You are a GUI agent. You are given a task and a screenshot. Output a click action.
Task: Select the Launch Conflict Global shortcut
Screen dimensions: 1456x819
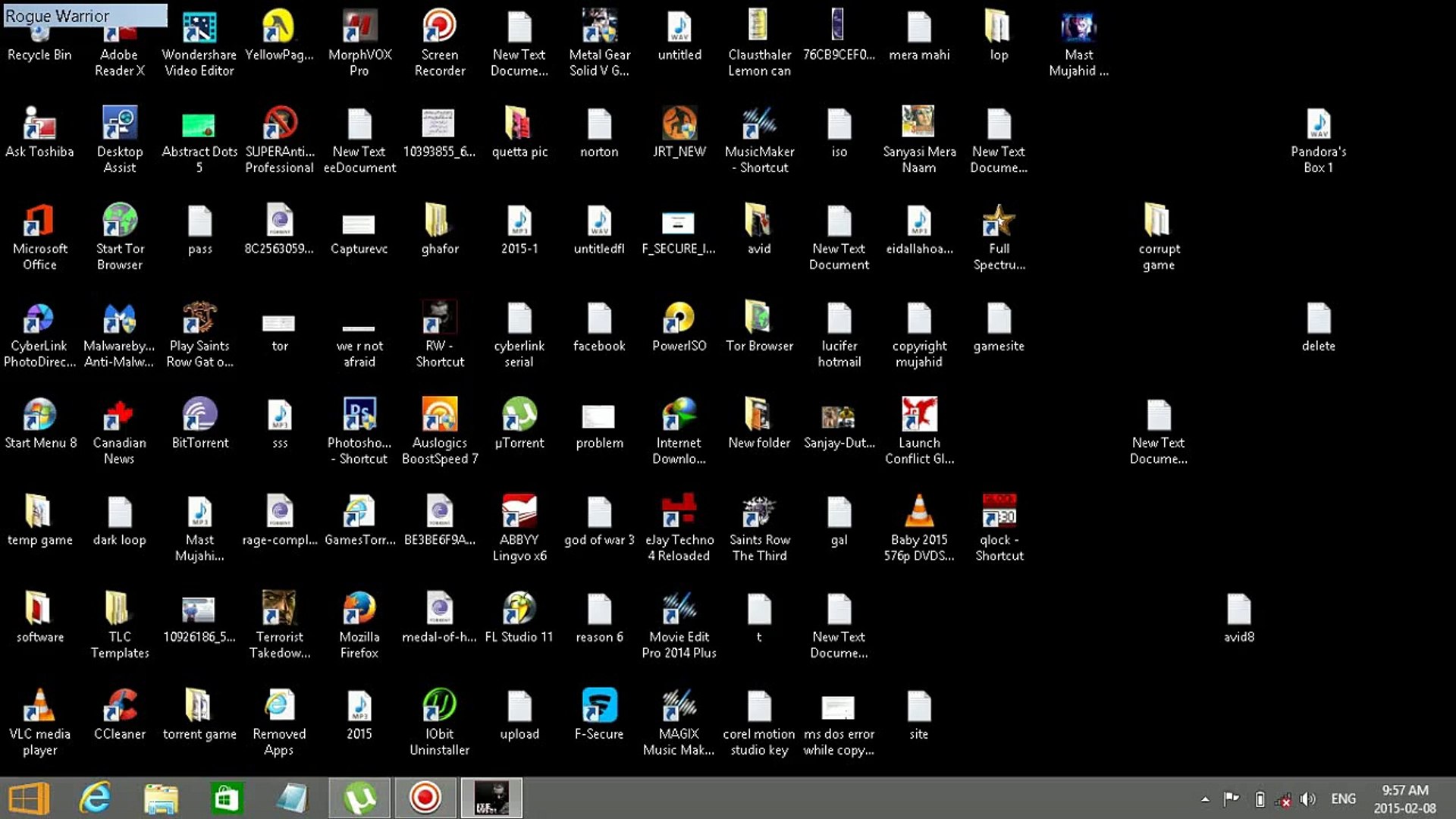click(x=919, y=432)
